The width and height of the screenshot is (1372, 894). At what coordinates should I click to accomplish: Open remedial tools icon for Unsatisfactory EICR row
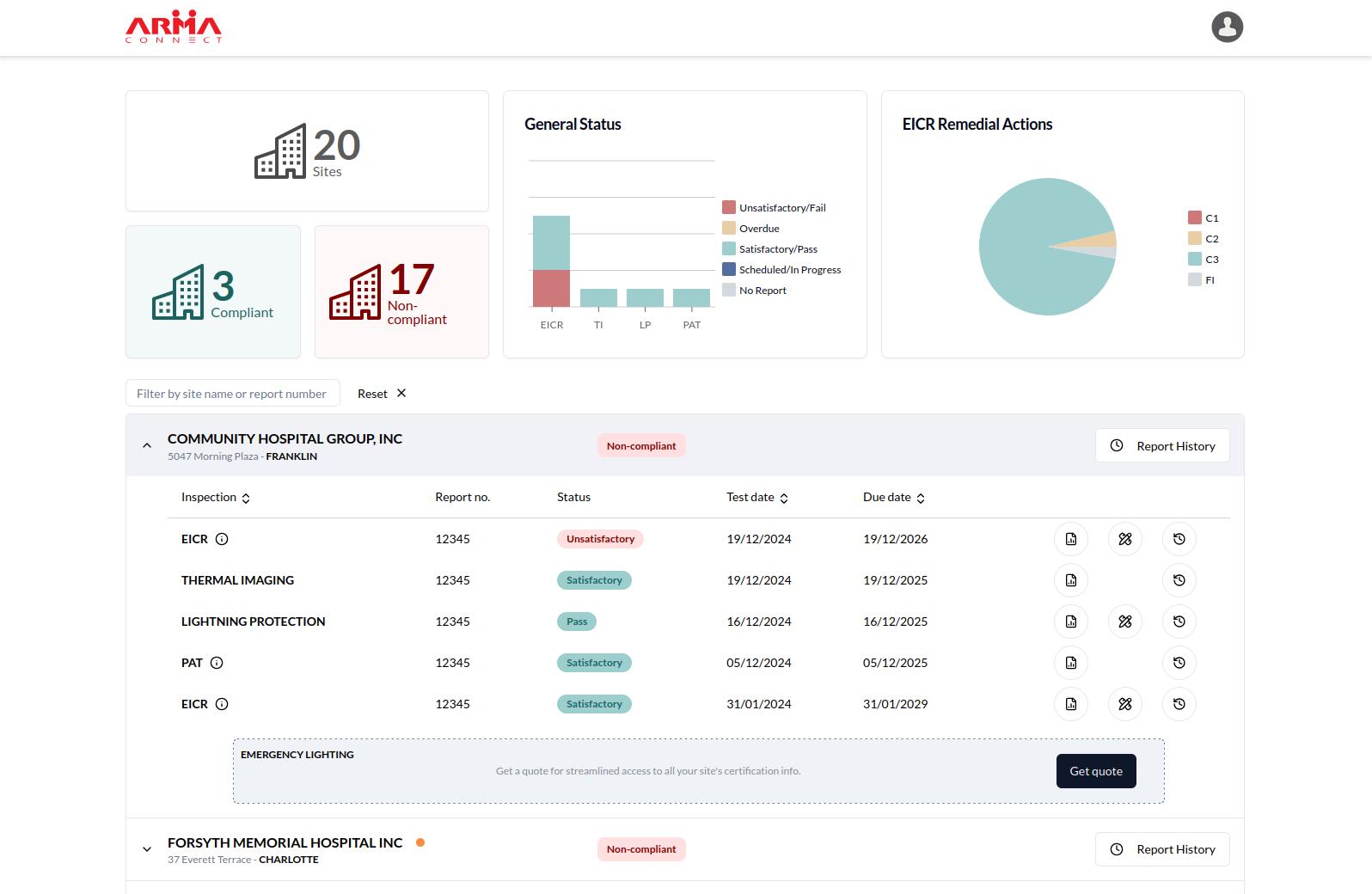click(1125, 539)
